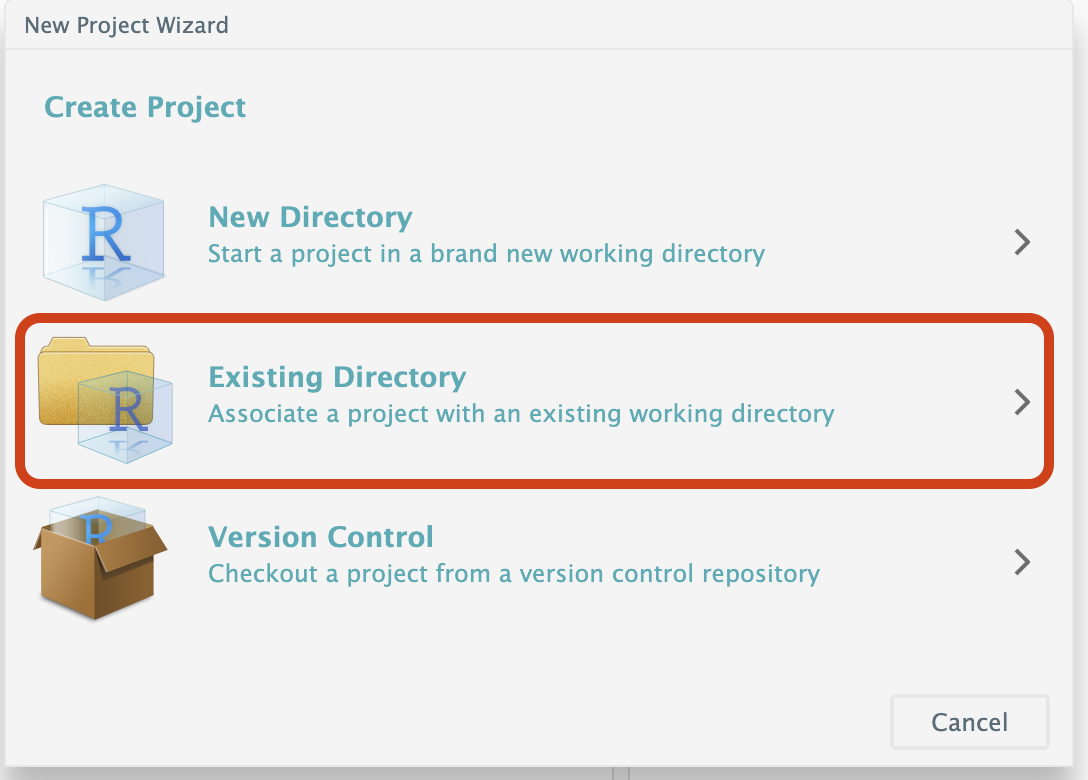
Task: Click "Start a project in a brand new working directory"
Action: tap(486, 254)
